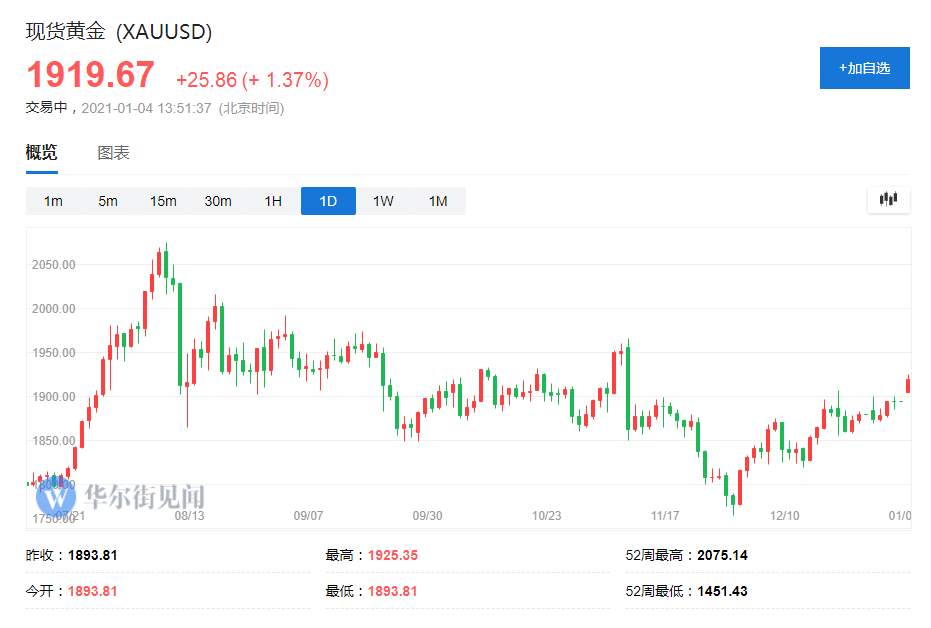Click the 11/17 date axis label
This screenshot has width=931, height=628.
tap(665, 516)
